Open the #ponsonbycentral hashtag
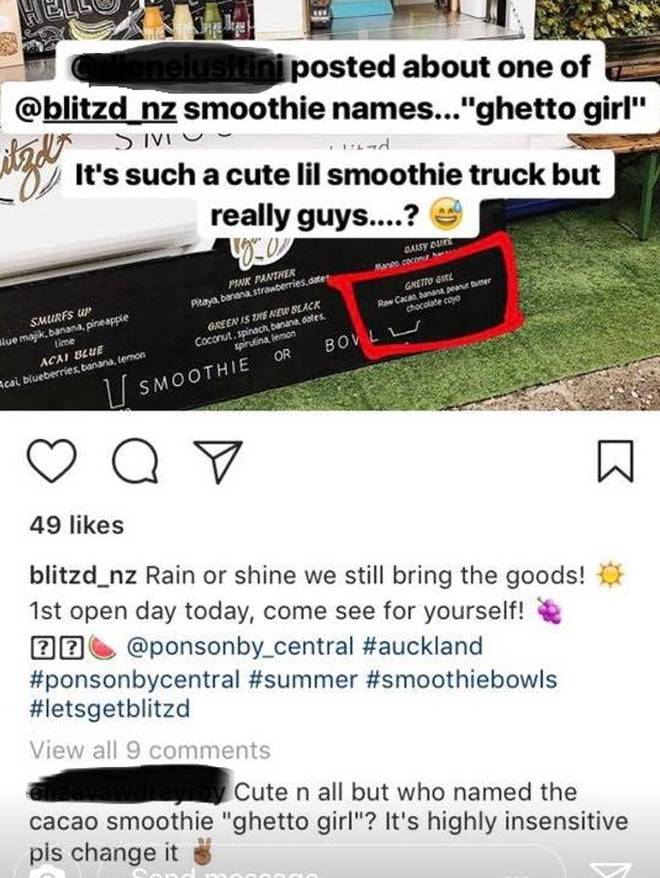The image size is (660, 878). click(x=135, y=679)
